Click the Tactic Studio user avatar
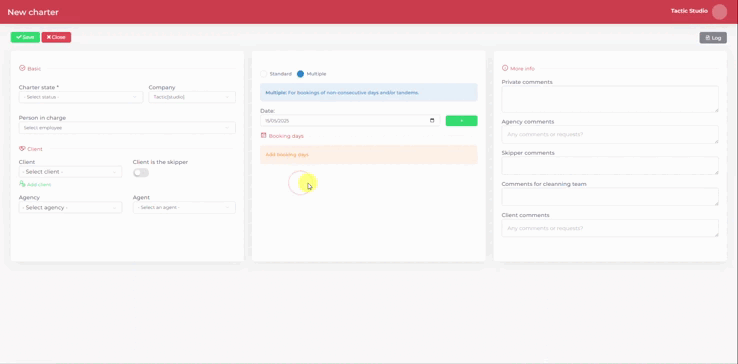Viewport: 738px width, 364px height. coord(719,12)
